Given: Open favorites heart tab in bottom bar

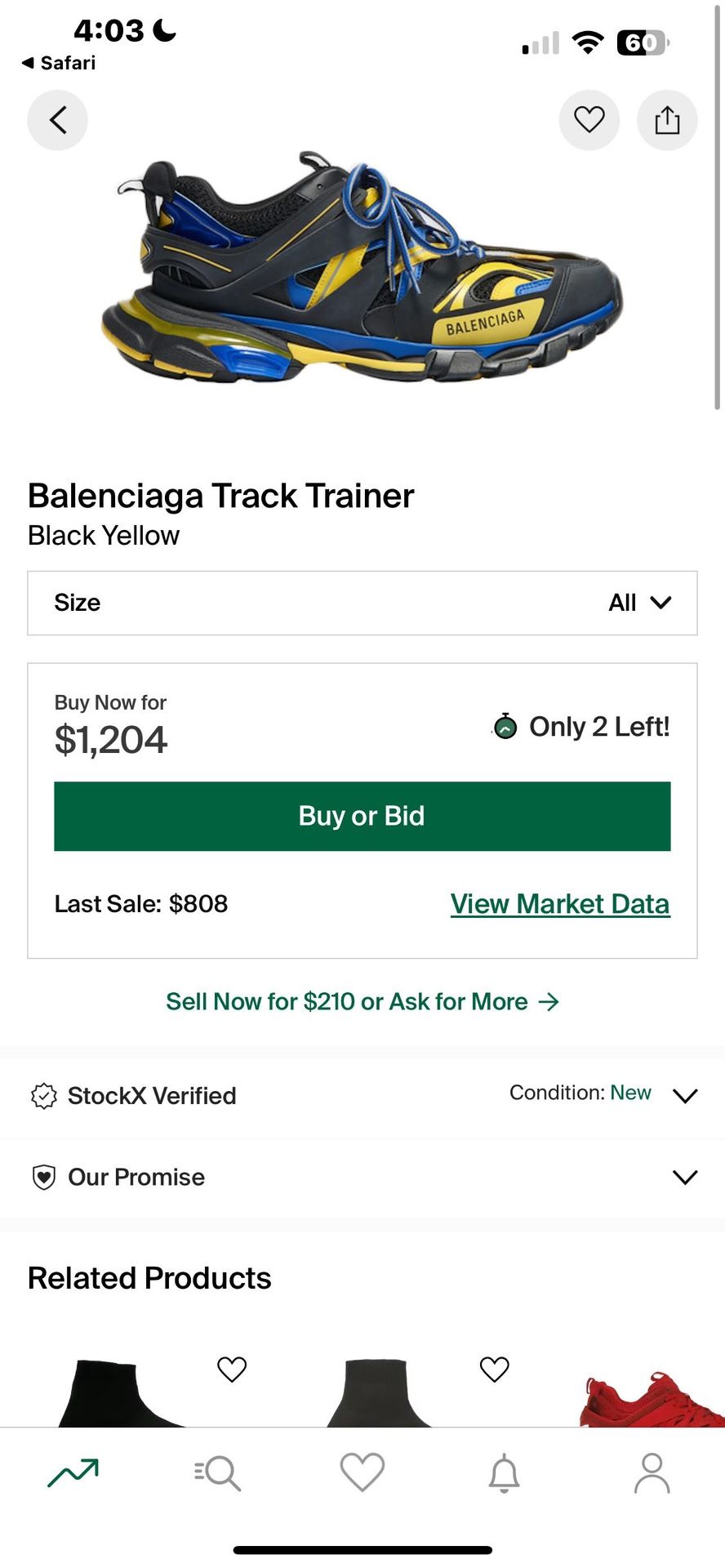Looking at the screenshot, I should coord(362,1472).
